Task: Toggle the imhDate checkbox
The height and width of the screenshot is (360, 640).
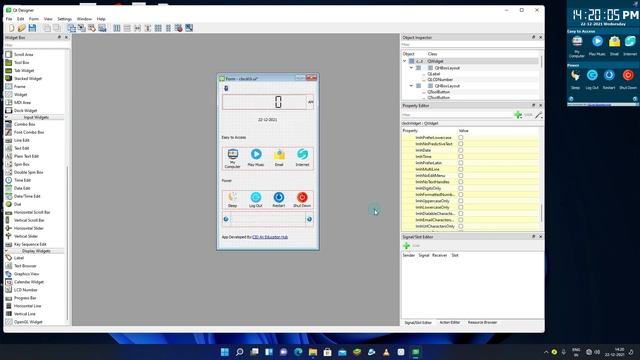Action: (460, 150)
